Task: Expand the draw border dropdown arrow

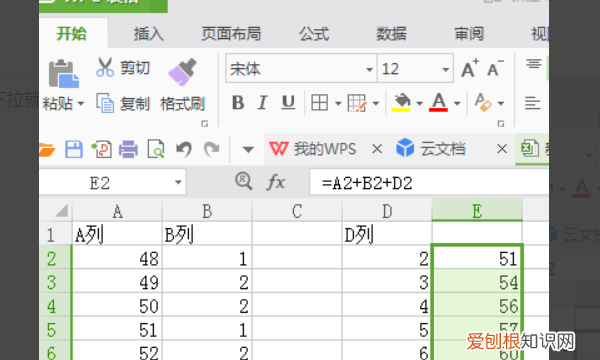Action: coord(376,103)
